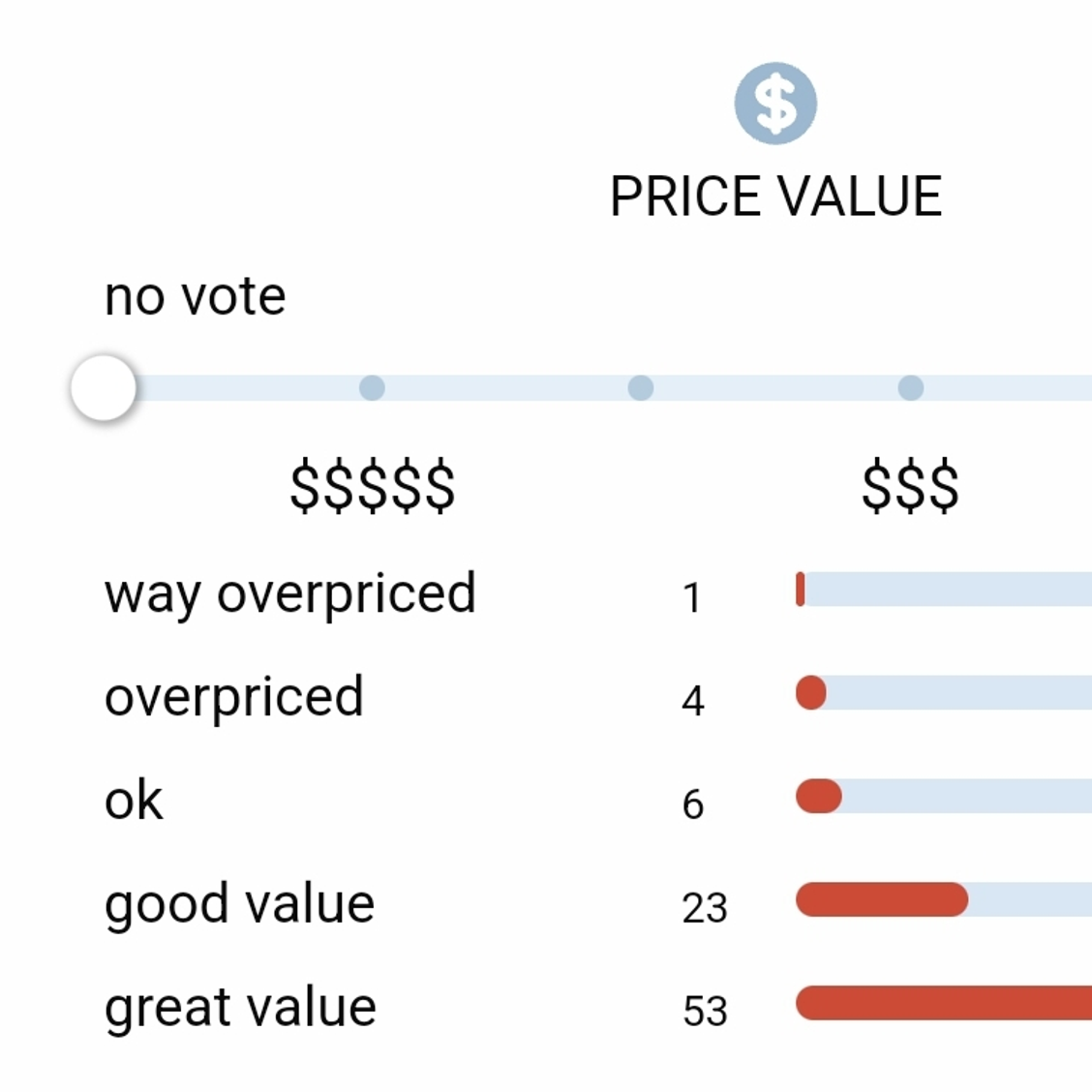
Task: Select the 'ok' rating label
Action: click(134, 800)
